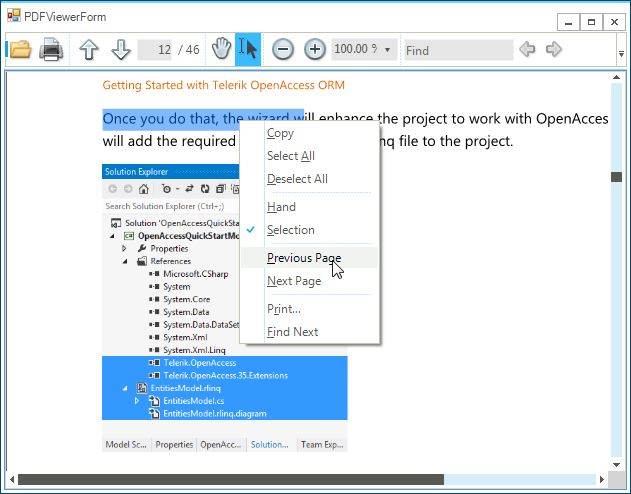Viewport: 631px width, 494px height.
Task: Open the zoom percentage dropdown
Action: point(387,50)
